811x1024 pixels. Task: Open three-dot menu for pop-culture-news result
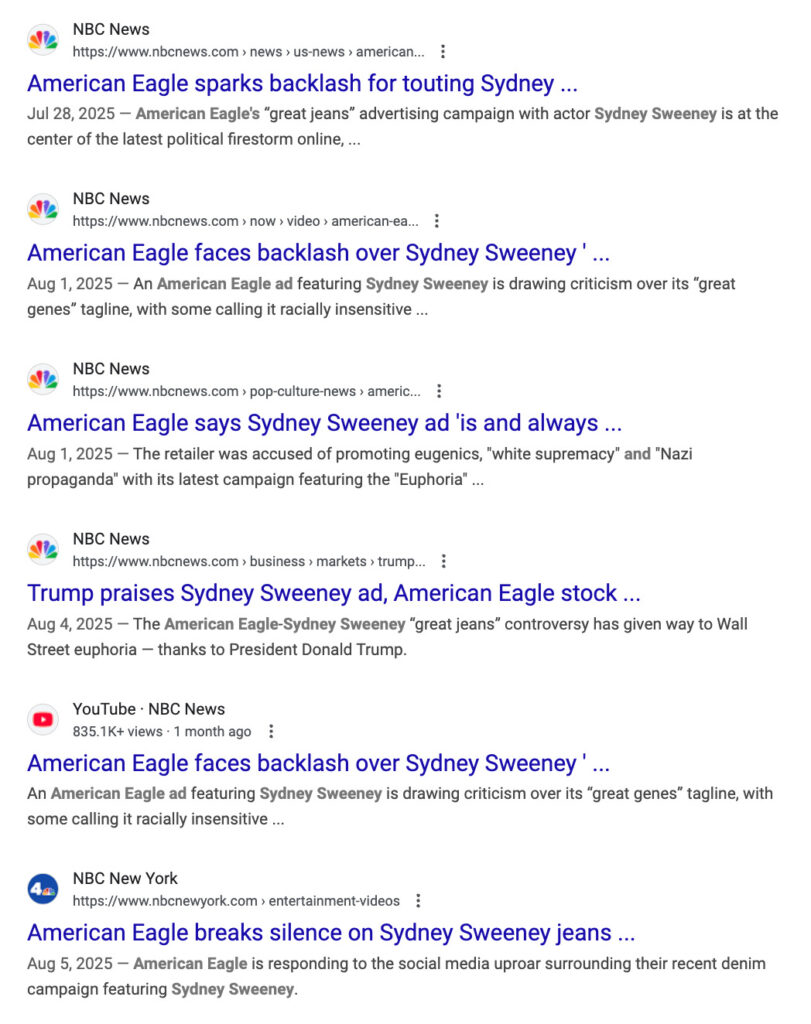coord(439,391)
